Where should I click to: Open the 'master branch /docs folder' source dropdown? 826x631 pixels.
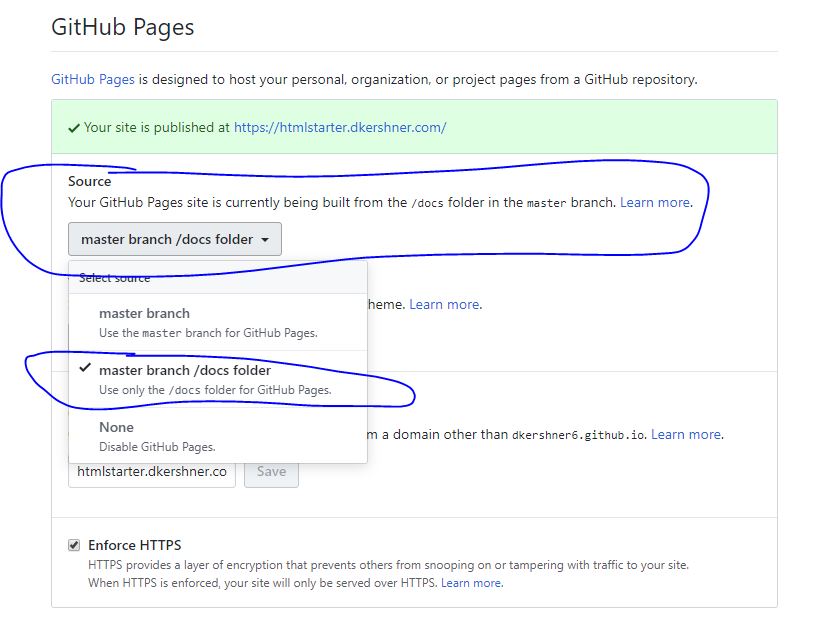(x=174, y=240)
